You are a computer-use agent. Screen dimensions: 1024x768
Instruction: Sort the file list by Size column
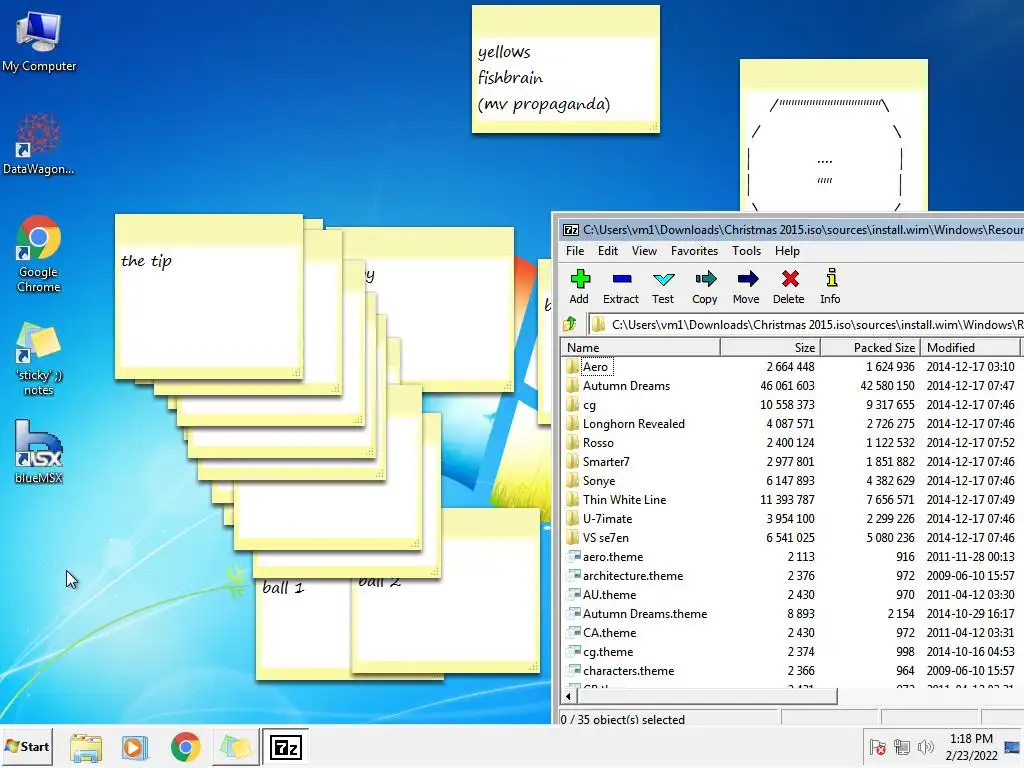770,347
